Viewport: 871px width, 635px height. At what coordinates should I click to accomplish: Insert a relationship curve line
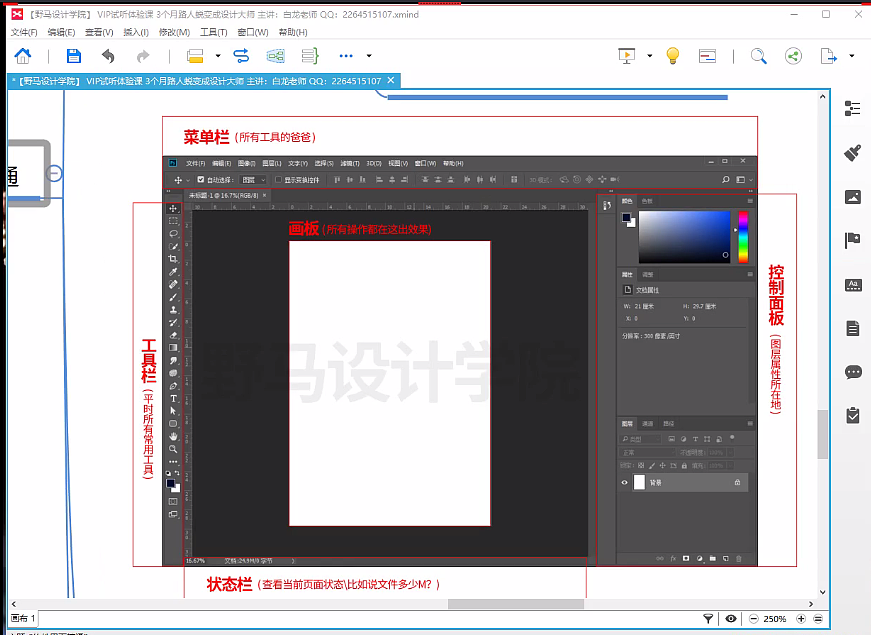coord(240,56)
